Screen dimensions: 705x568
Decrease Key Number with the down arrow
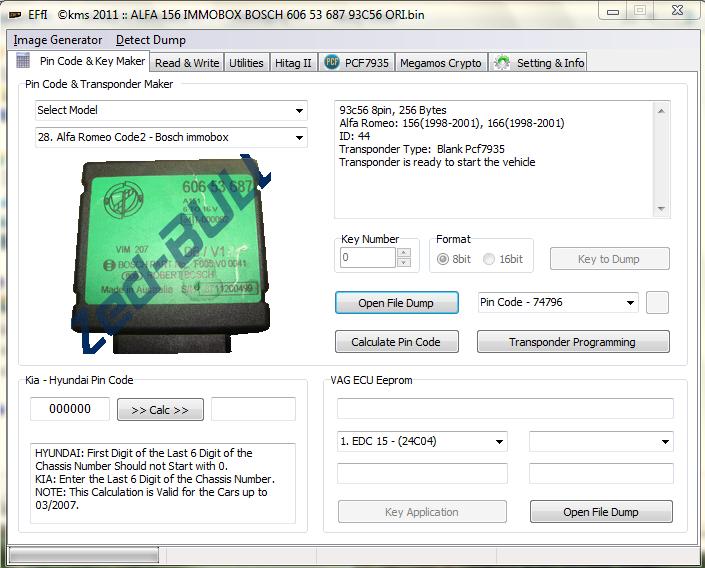click(x=404, y=263)
